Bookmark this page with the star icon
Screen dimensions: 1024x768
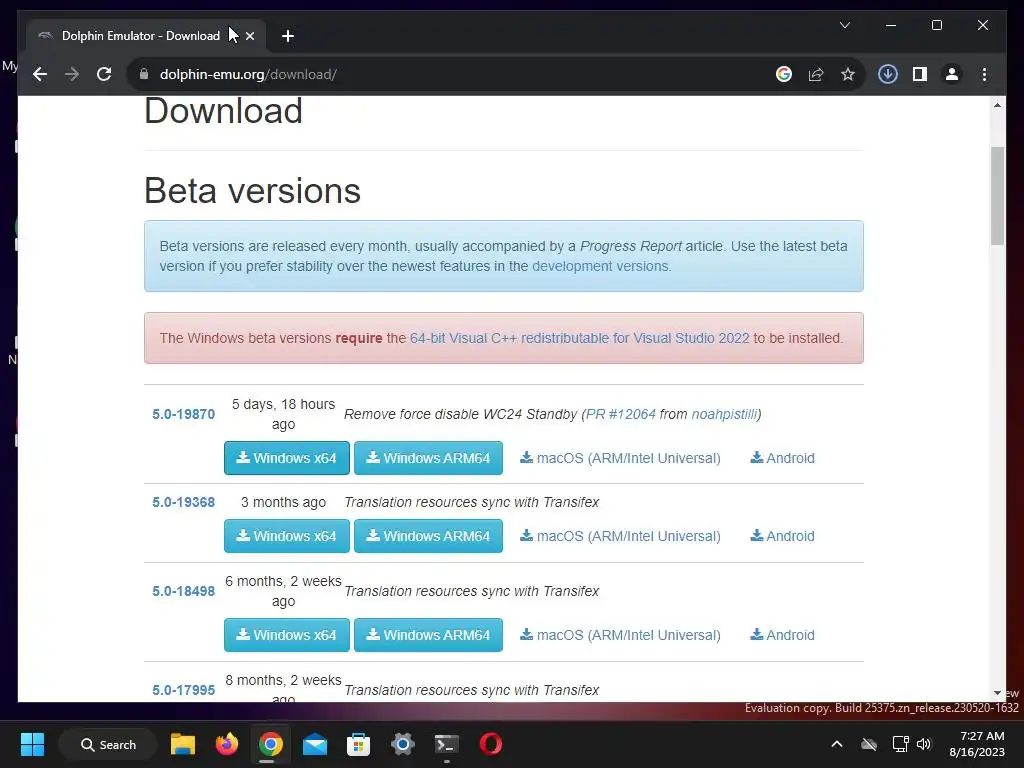coord(848,74)
